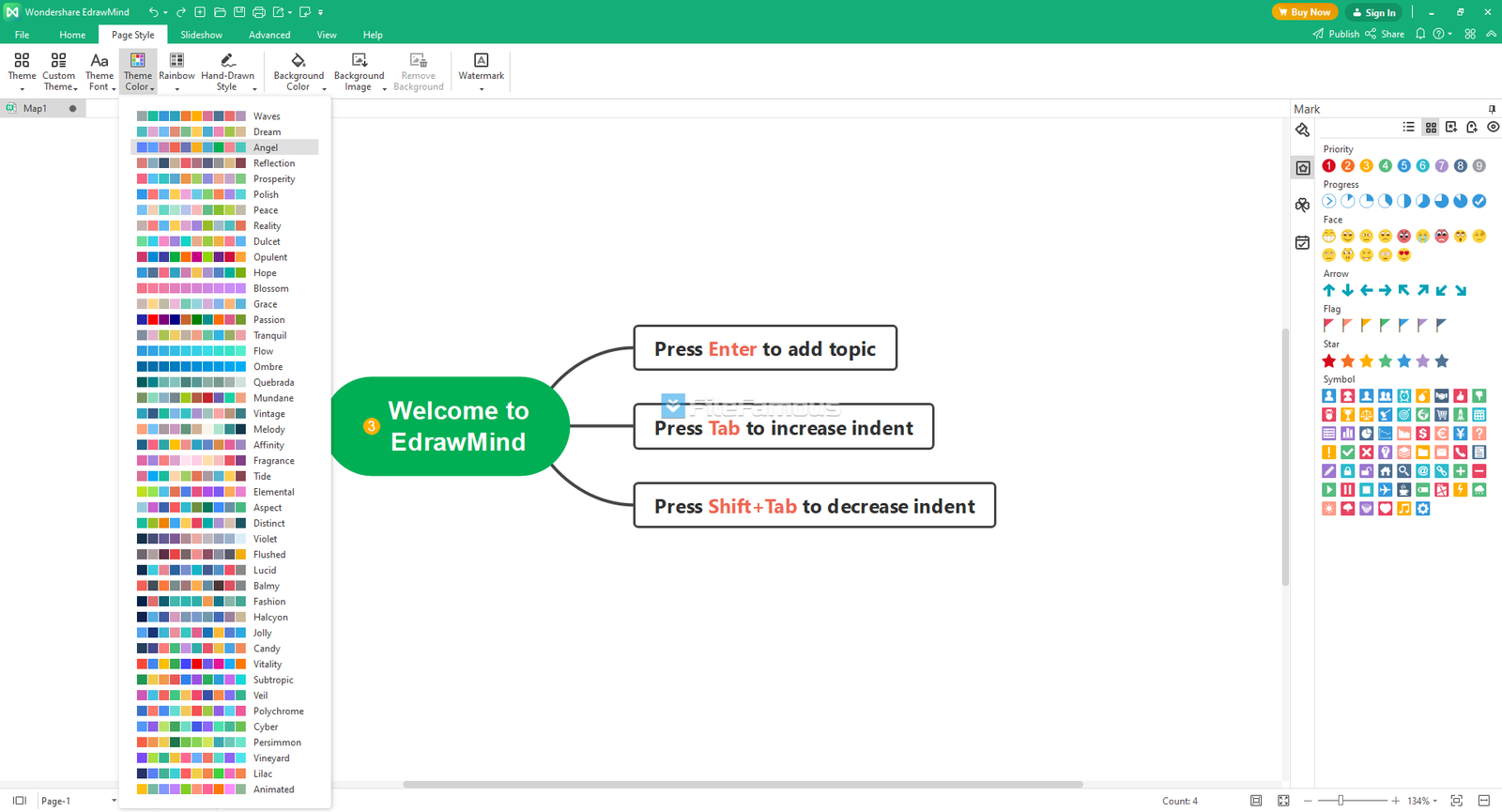Insert the right arrow mark
1502x812 pixels.
click(x=1386, y=290)
